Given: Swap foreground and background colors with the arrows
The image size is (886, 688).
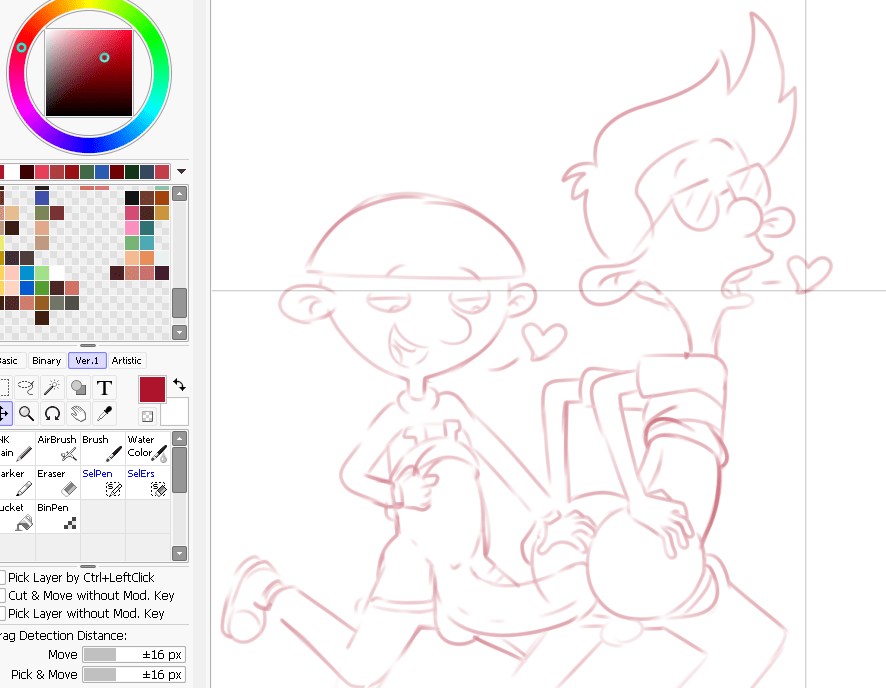Looking at the screenshot, I should pyautogui.click(x=180, y=384).
